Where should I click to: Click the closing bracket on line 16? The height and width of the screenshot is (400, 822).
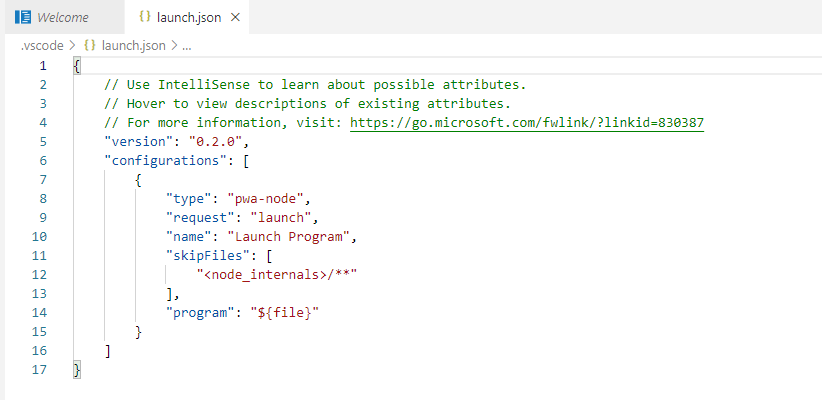(108, 351)
